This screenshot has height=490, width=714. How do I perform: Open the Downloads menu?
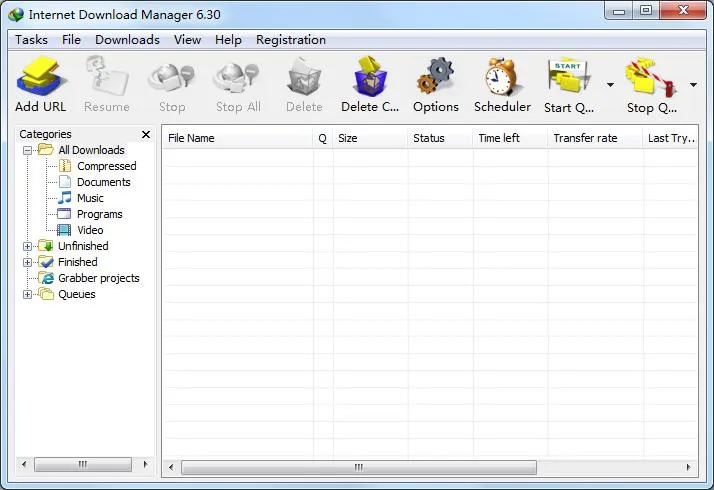[x=128, y=40]
